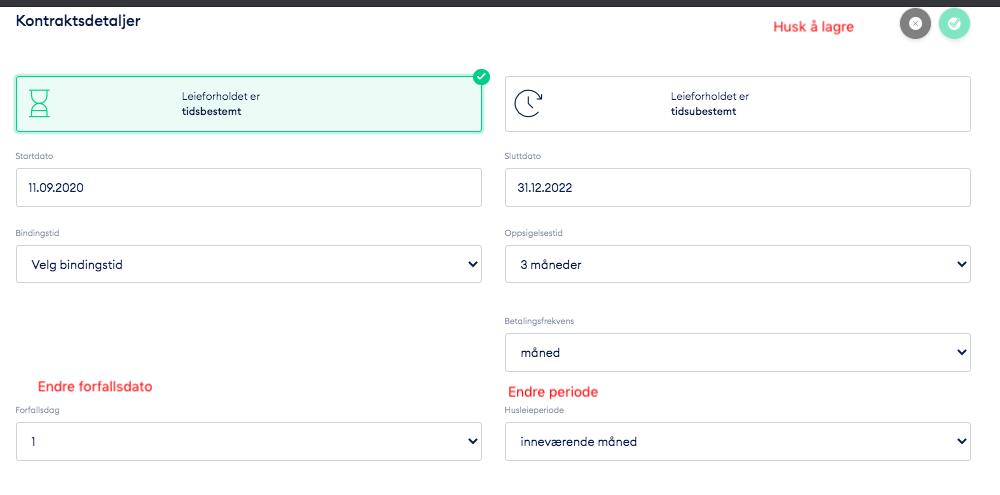Expand the Oppsigelsestid dropdown showing 3 måneder
Screen dimensions: 1000x495
737,264
